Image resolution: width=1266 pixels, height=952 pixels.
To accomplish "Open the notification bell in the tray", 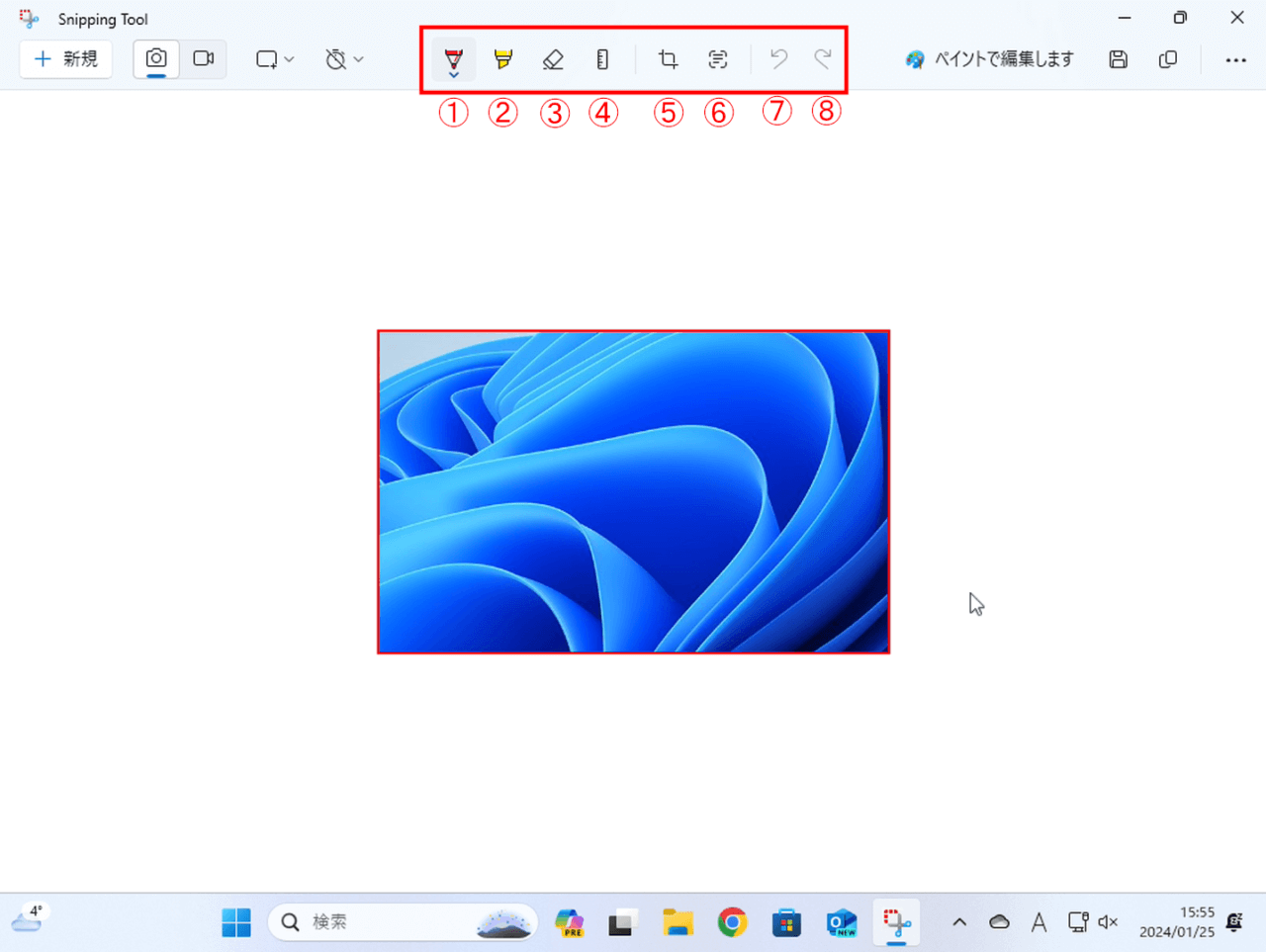I will click(1234, 922).
